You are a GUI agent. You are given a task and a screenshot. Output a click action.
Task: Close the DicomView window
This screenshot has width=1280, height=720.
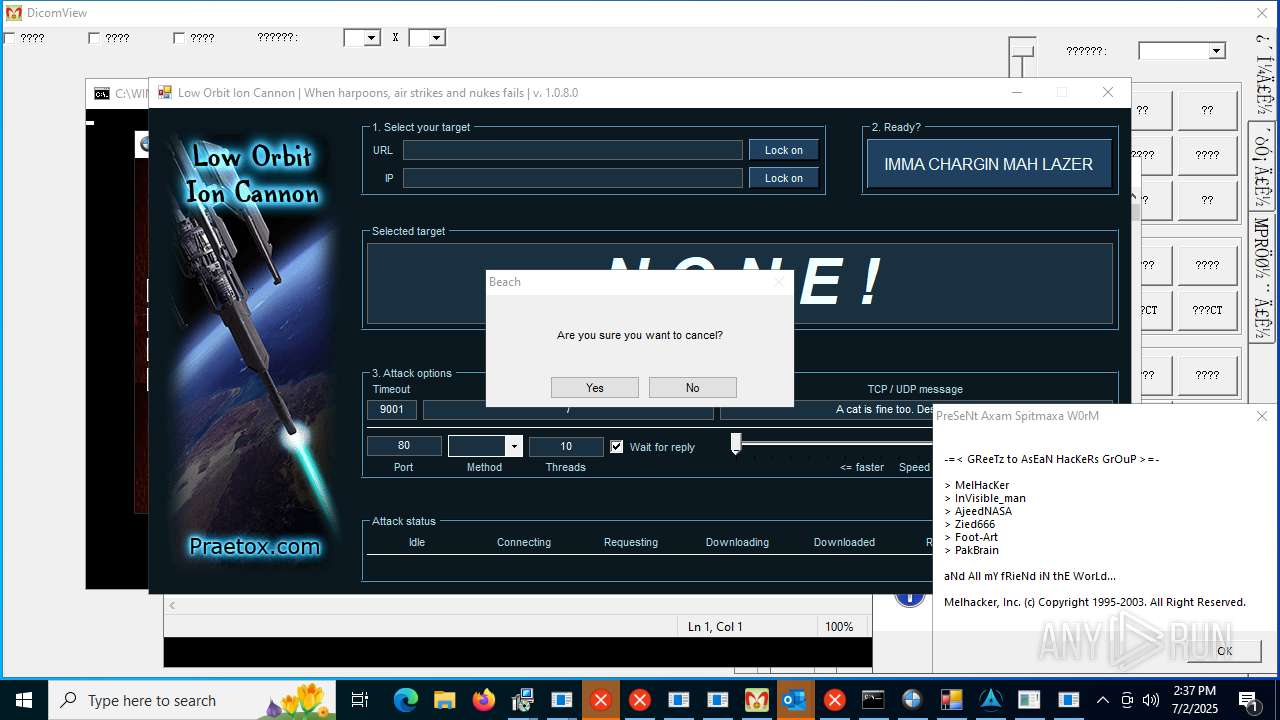click(x=1262, y=13)
